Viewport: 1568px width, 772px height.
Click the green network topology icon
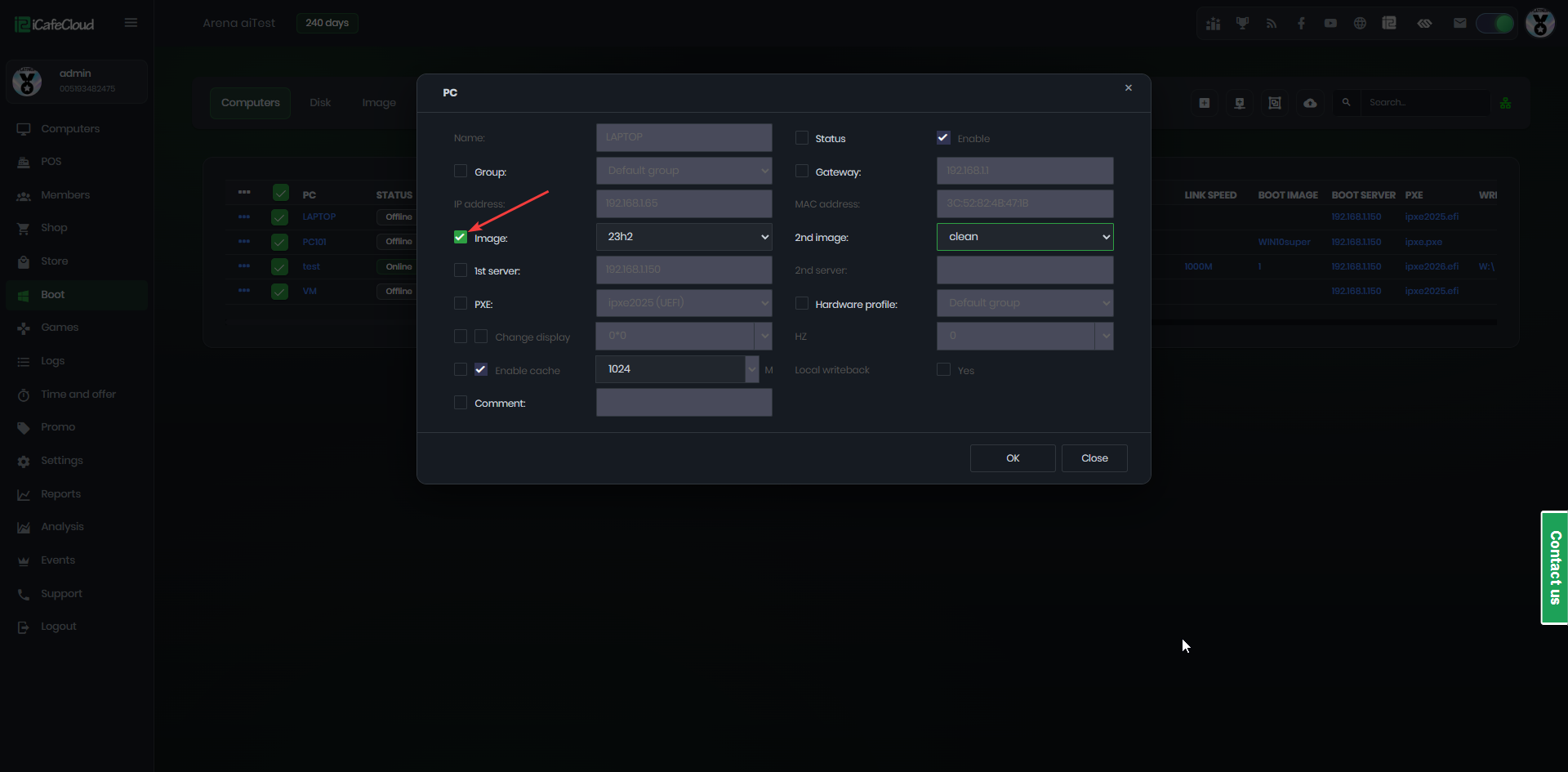(x=1505, y=103)
